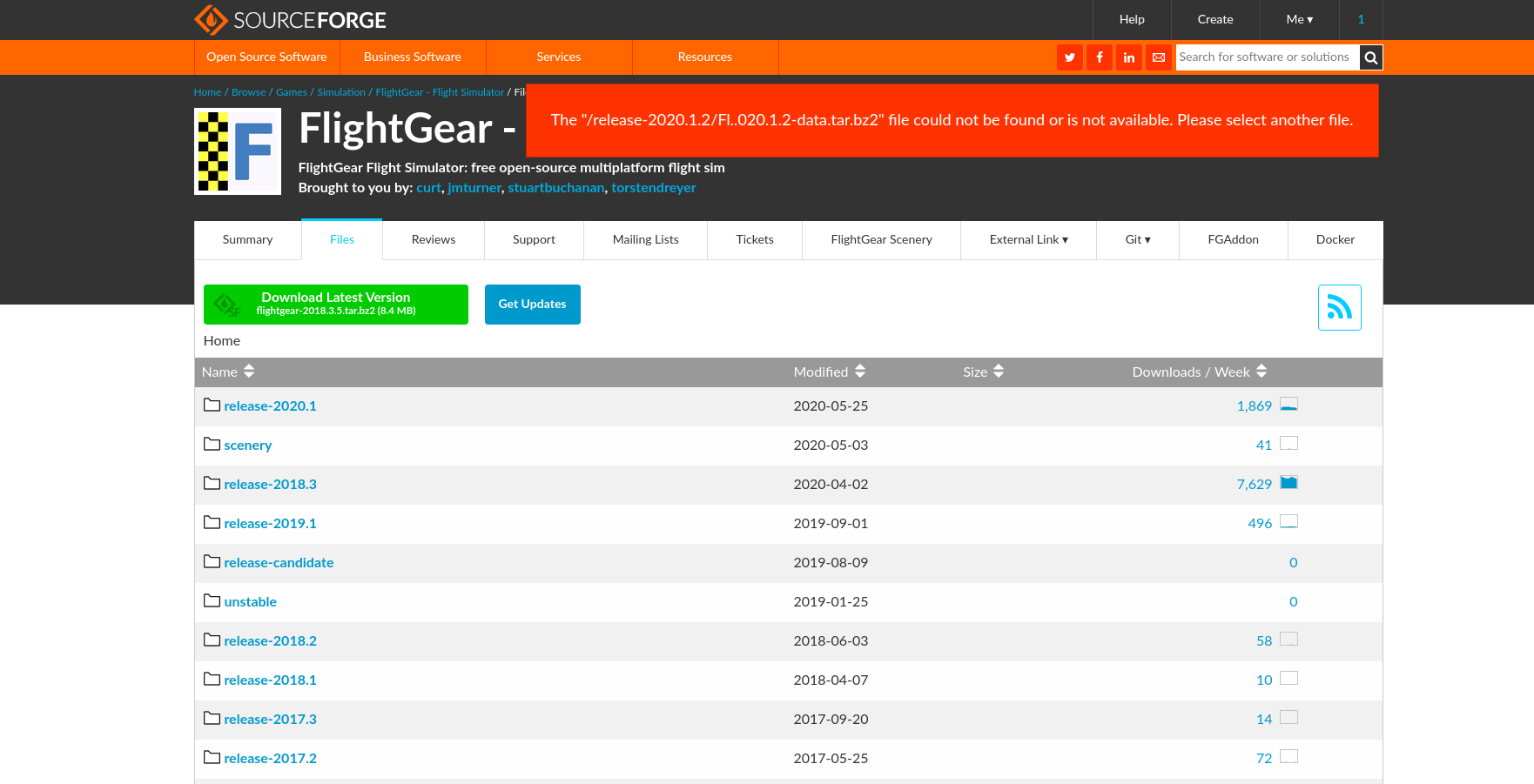This screenshot has height=784, width=1534.
Task: Switch to the Summary tab
Action: click(x=247, y=239)
